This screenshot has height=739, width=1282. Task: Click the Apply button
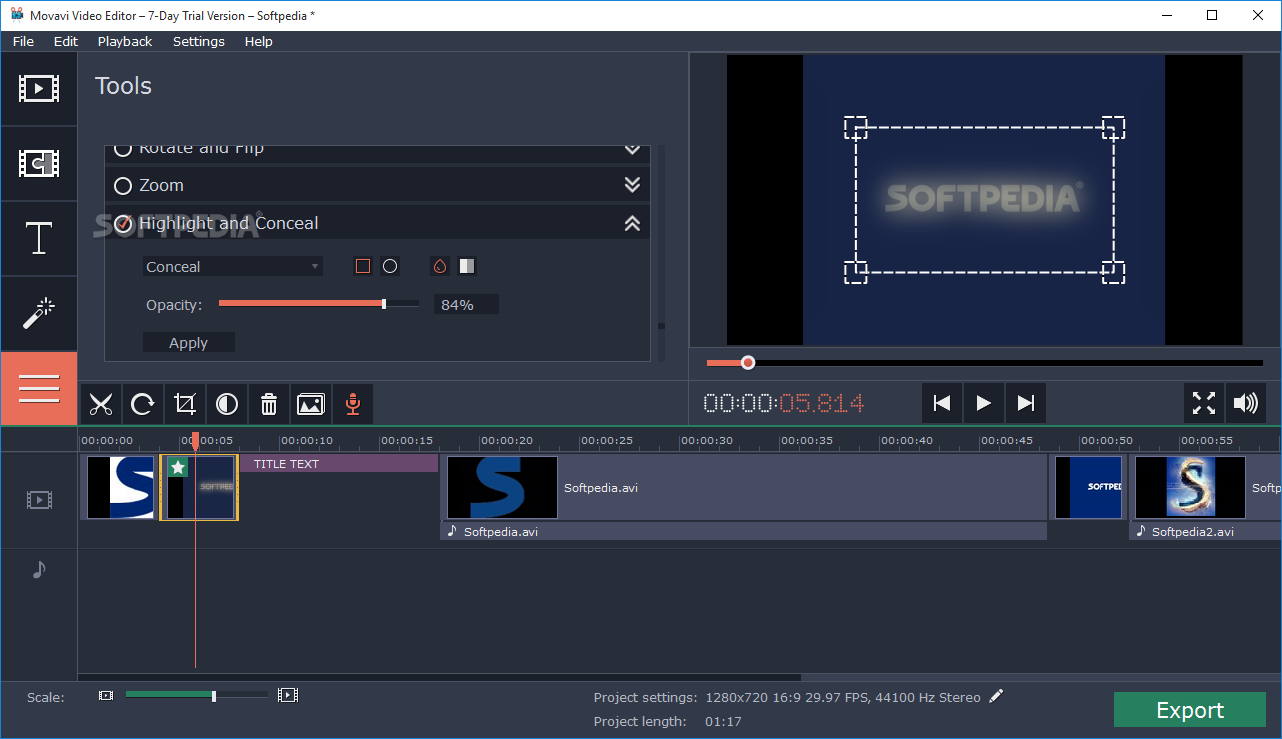(x=189, y=343)
